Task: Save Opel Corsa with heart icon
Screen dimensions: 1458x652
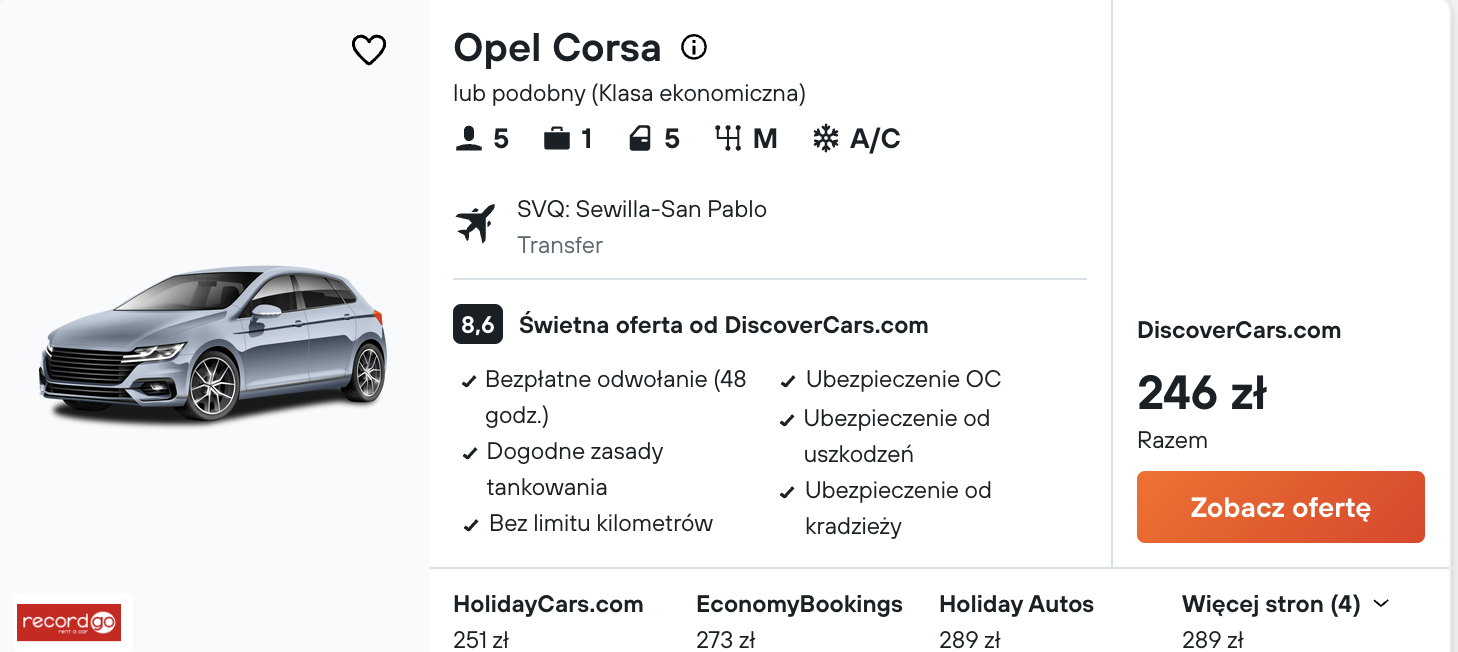Action: [369, 50]
